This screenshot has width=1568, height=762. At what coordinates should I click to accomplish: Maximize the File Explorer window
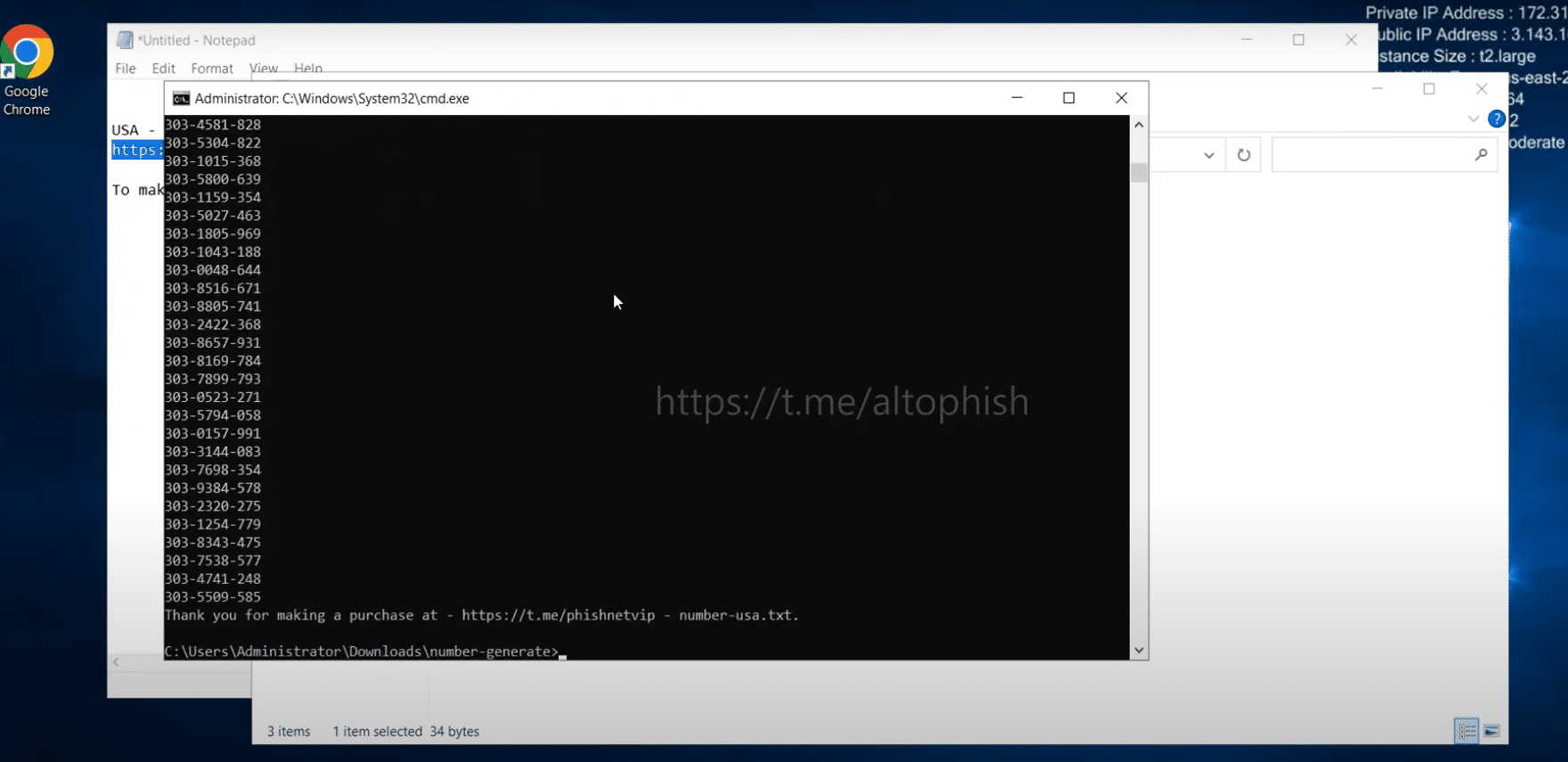(1429, 88)
